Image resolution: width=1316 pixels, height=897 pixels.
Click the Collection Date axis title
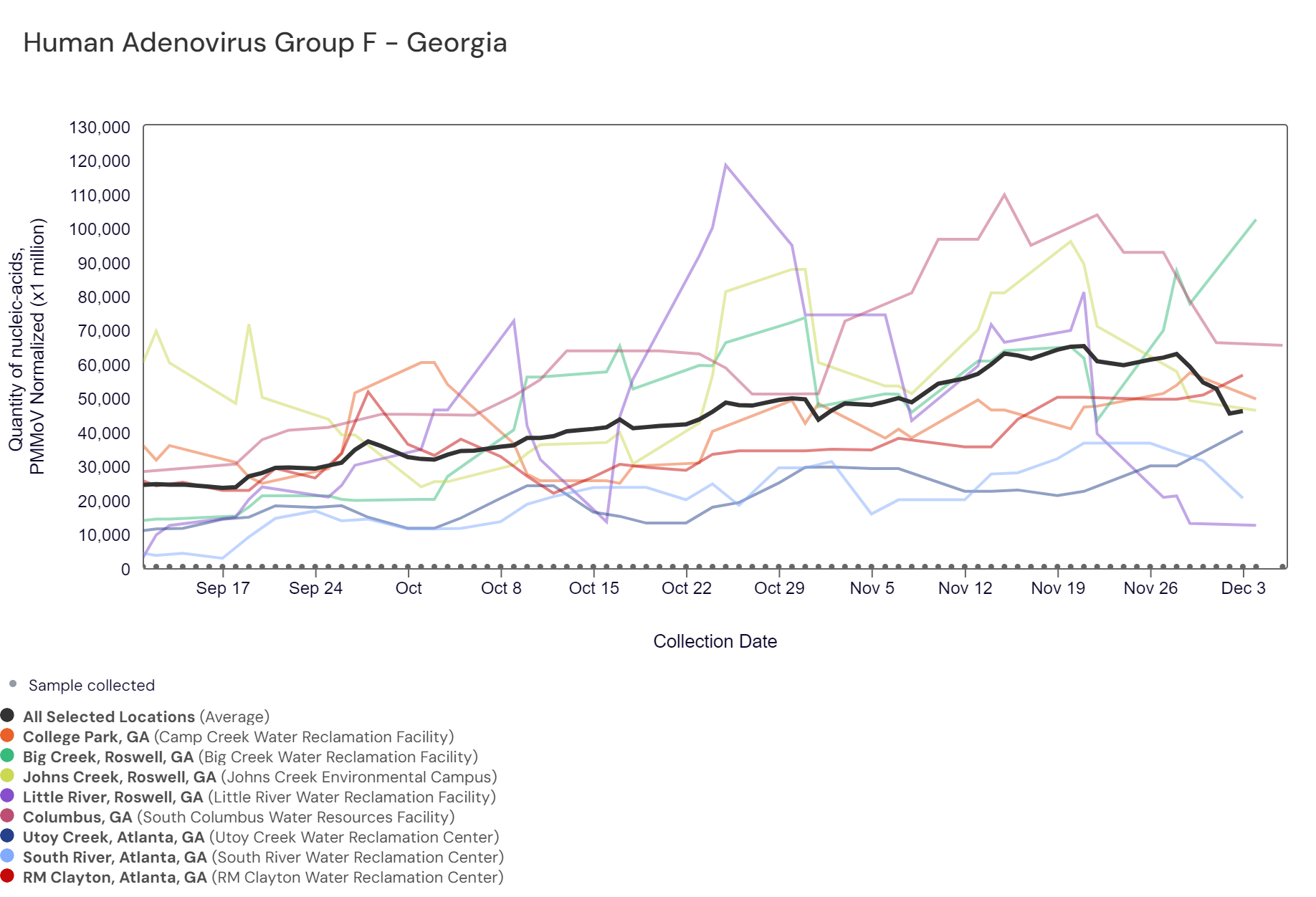(715, 641)
